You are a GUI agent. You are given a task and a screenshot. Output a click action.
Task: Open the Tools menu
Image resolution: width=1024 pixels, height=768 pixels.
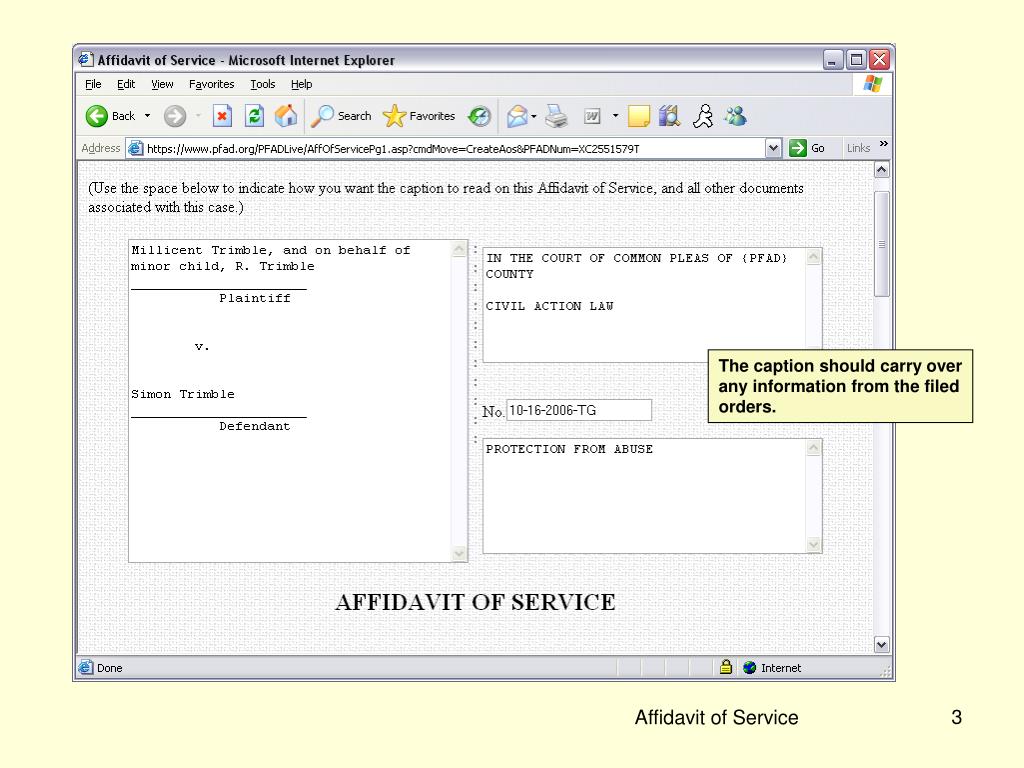(263, 84)
